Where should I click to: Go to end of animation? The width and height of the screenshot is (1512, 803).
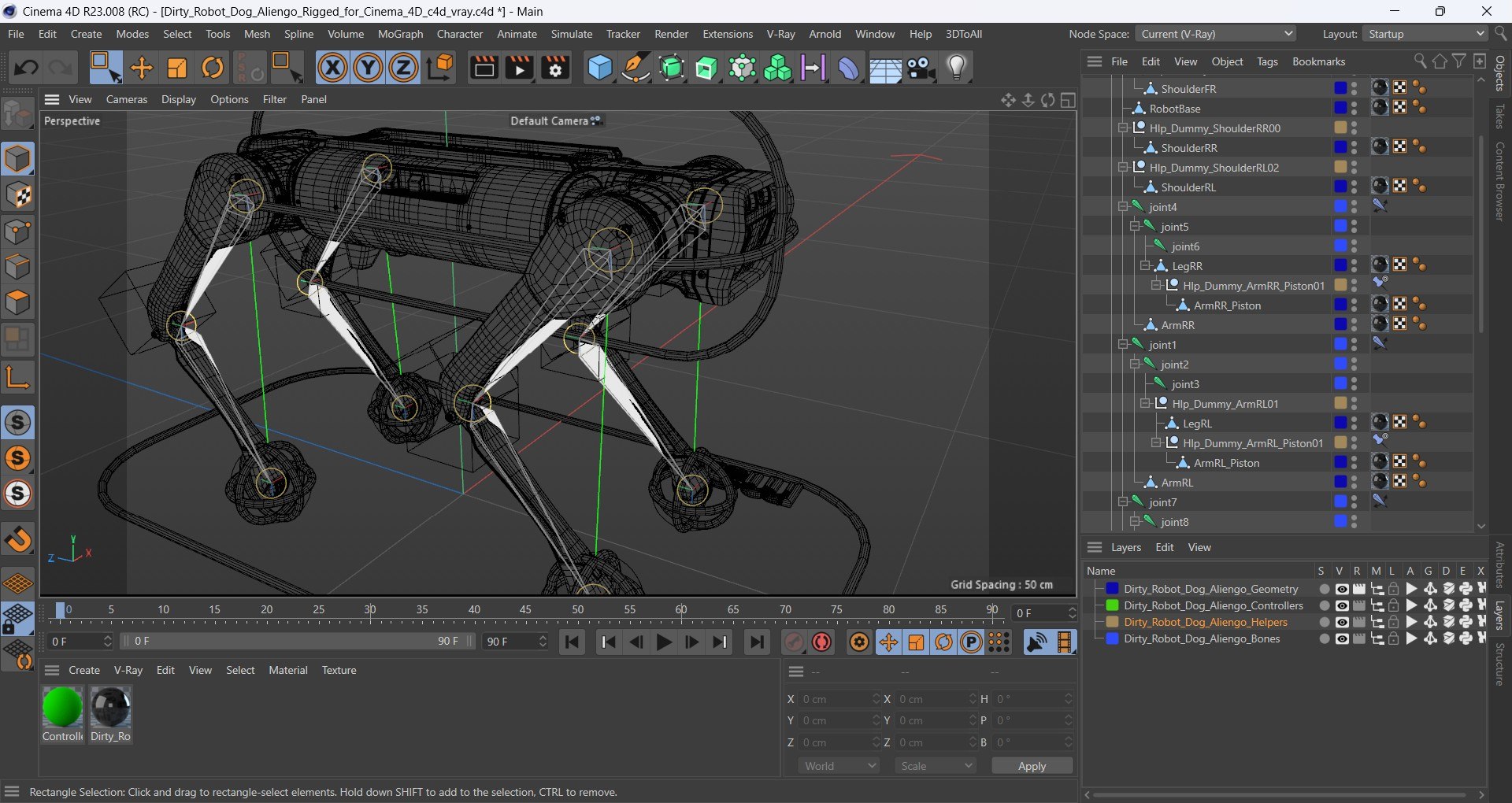pyautogui.click(x=757, y=642)
